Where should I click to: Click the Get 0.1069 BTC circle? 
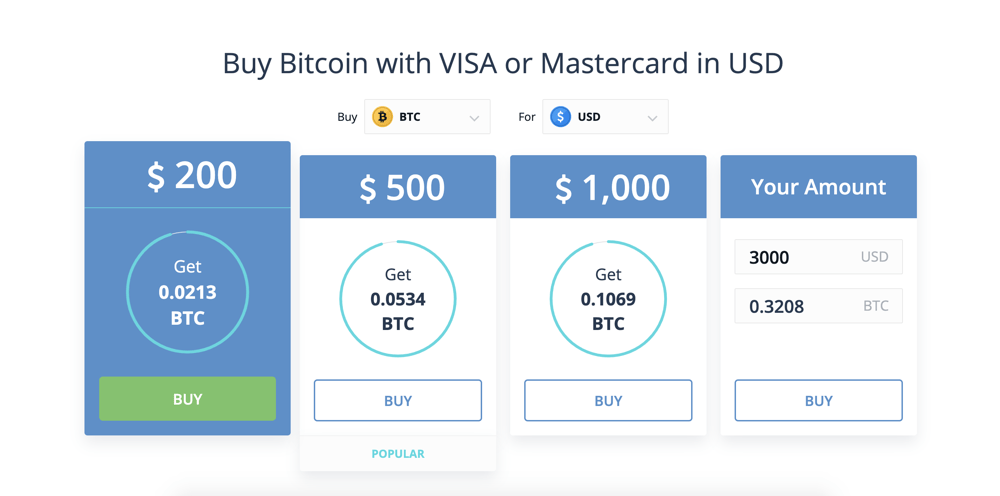click(x=608, y=298)
